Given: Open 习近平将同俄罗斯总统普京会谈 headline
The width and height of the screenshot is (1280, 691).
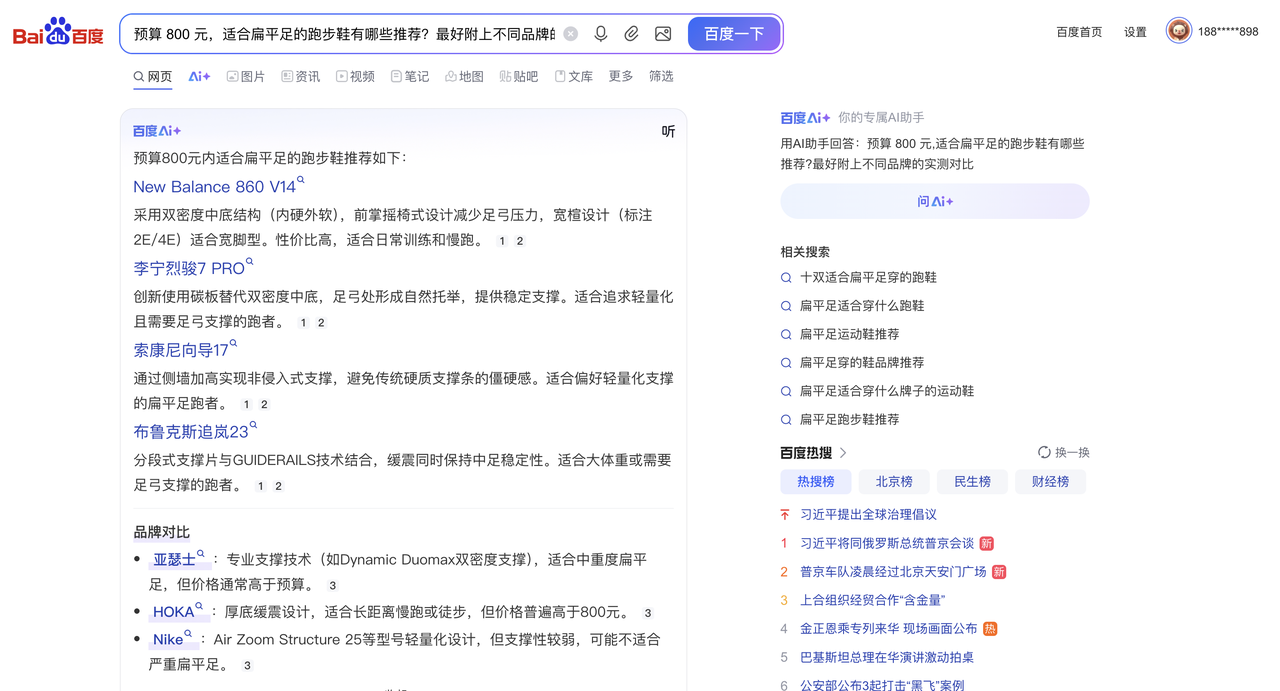Looking at the screenshot, I should (886, 543).
